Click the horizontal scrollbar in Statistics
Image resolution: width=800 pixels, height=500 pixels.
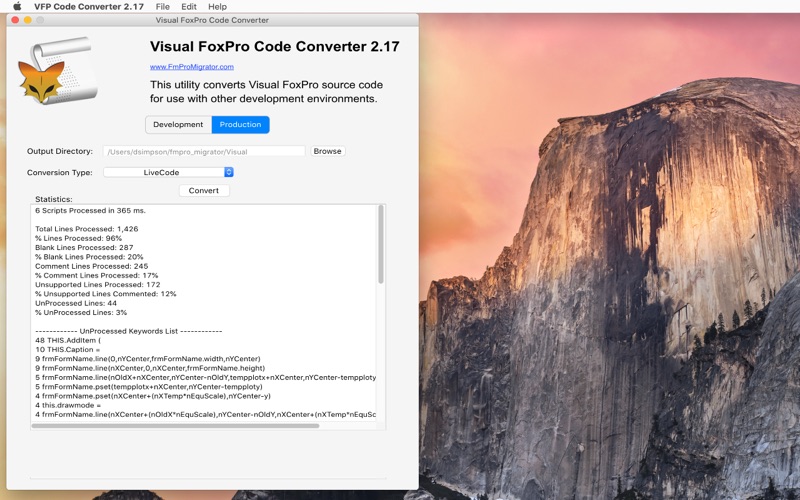tap(175, 426)
